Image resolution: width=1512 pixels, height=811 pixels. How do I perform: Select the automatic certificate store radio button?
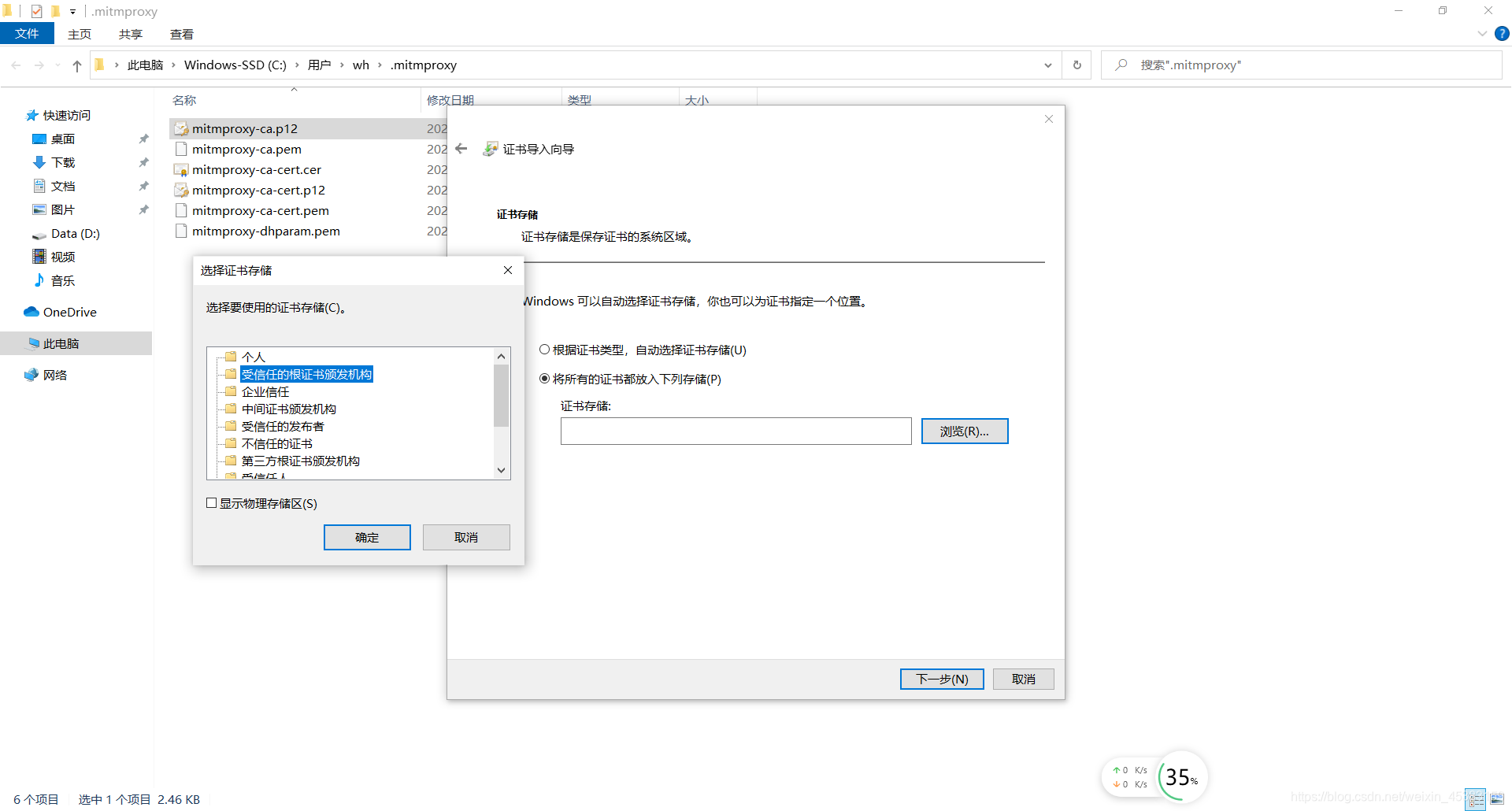(x=544, y=349)
